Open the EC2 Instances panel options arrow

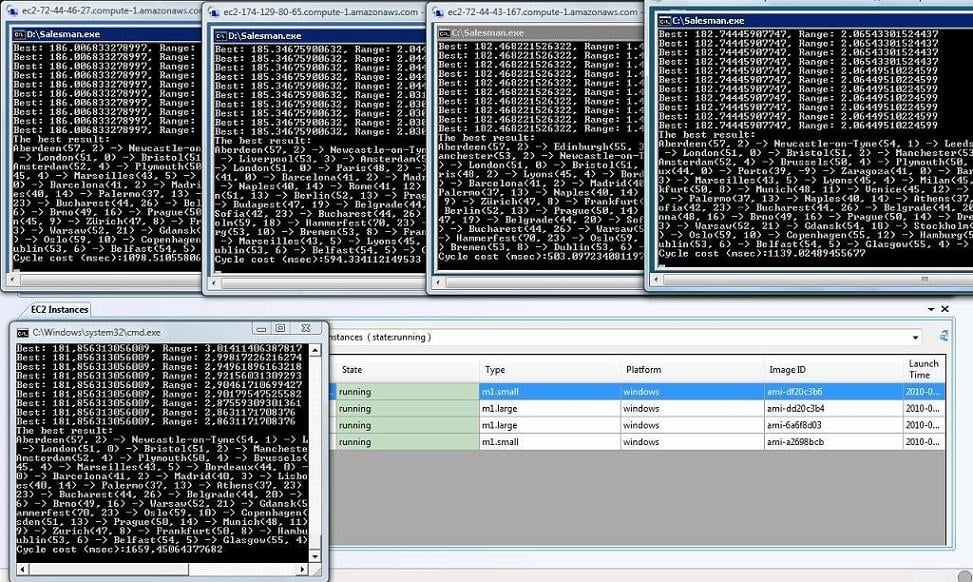click(x=931, y=309)
